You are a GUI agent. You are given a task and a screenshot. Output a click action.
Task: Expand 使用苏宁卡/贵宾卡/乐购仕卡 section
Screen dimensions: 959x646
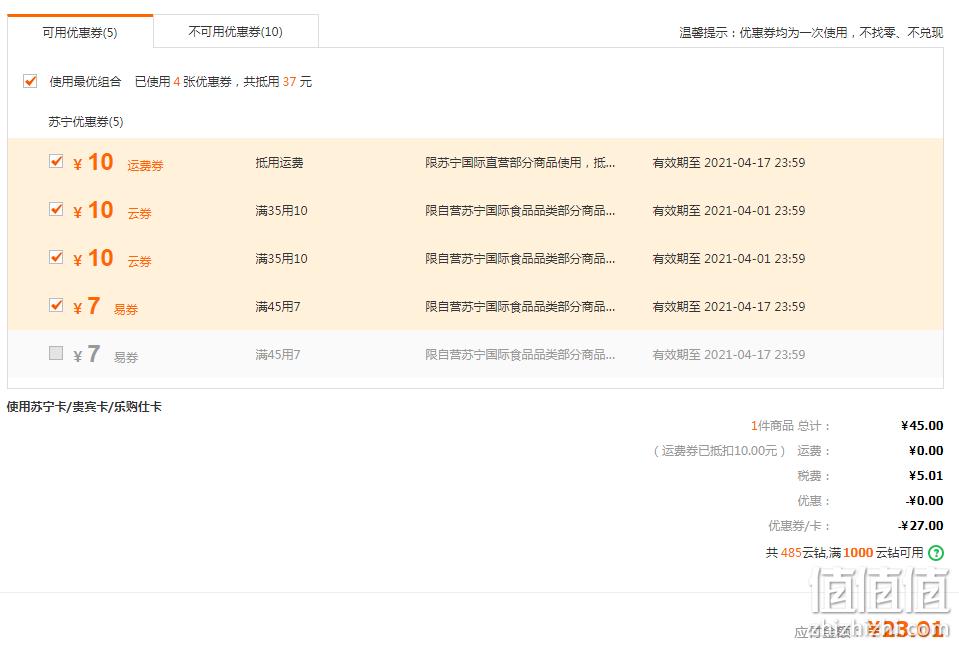(x=84, y=407)
